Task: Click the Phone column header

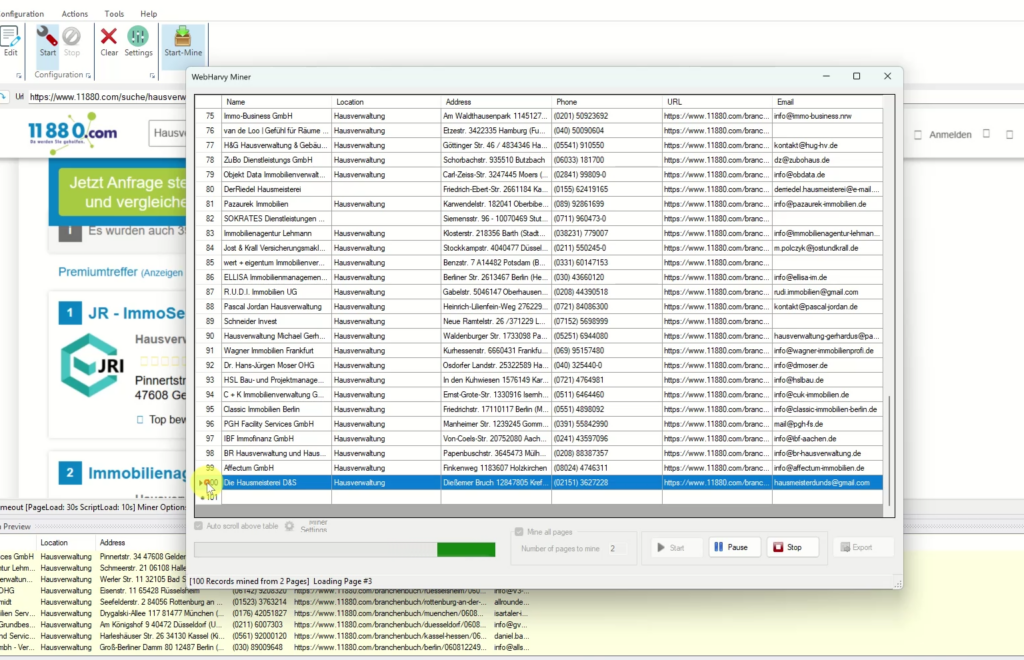Action: [x=607, y=102]
